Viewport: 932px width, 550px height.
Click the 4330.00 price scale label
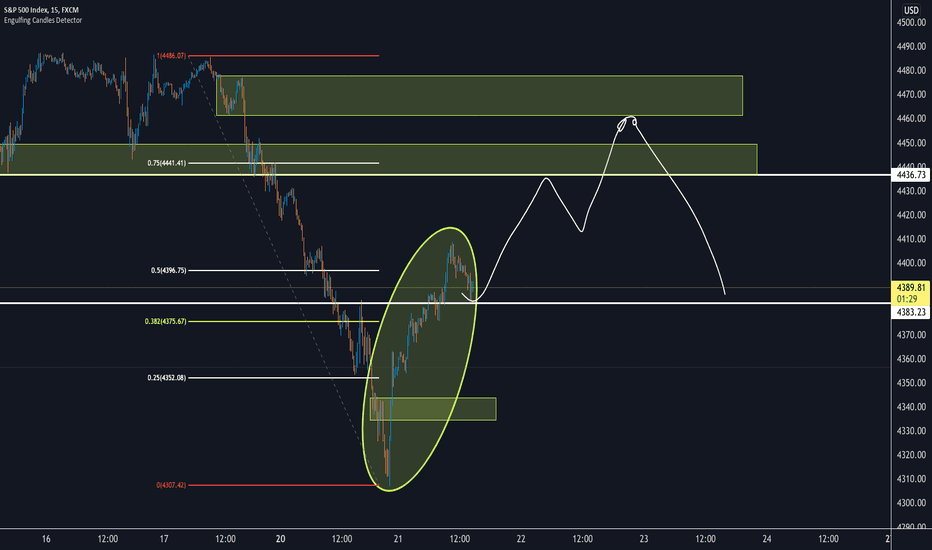911,431
